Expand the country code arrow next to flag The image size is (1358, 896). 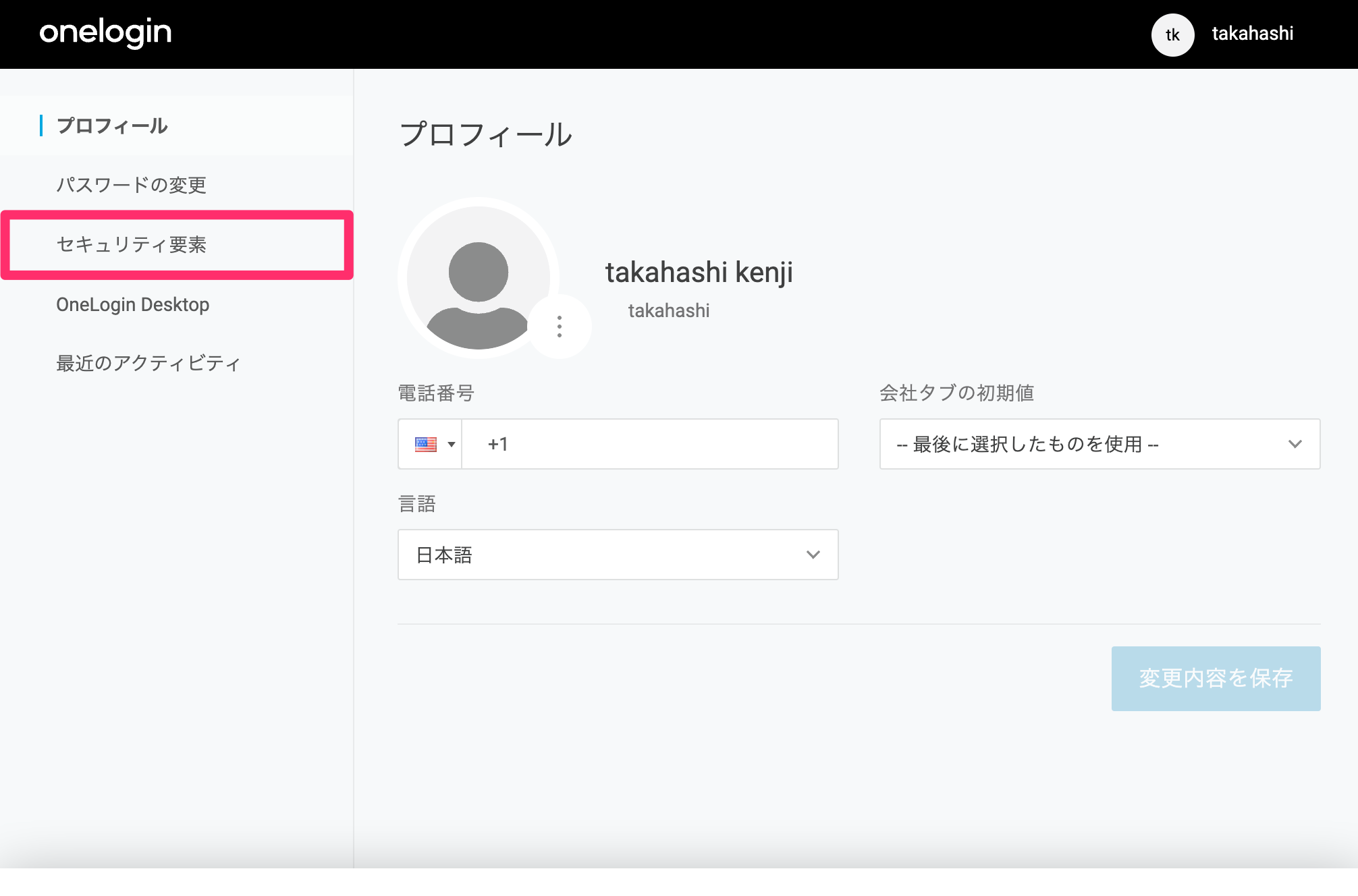(x=452, y=444)
